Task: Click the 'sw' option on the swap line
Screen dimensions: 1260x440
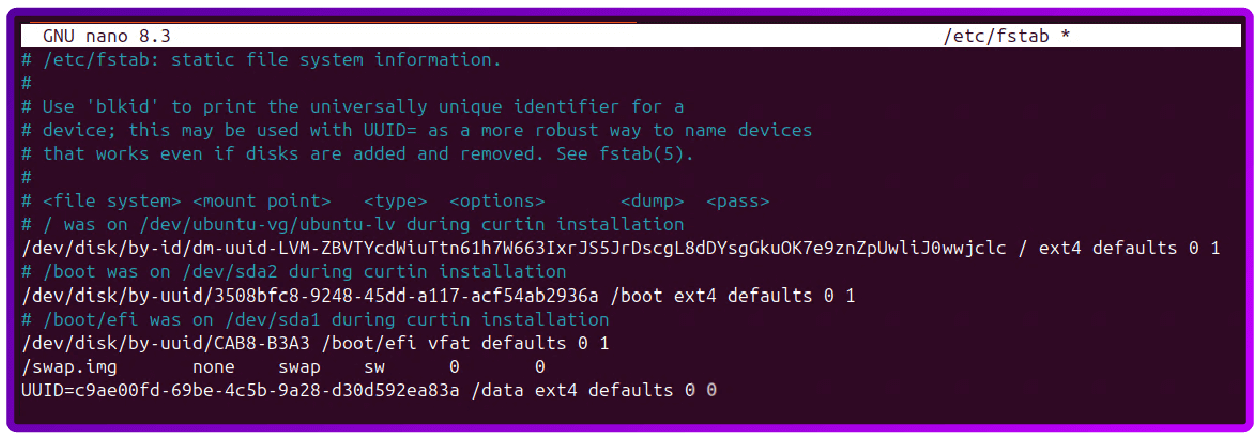Action: (375, 367)
